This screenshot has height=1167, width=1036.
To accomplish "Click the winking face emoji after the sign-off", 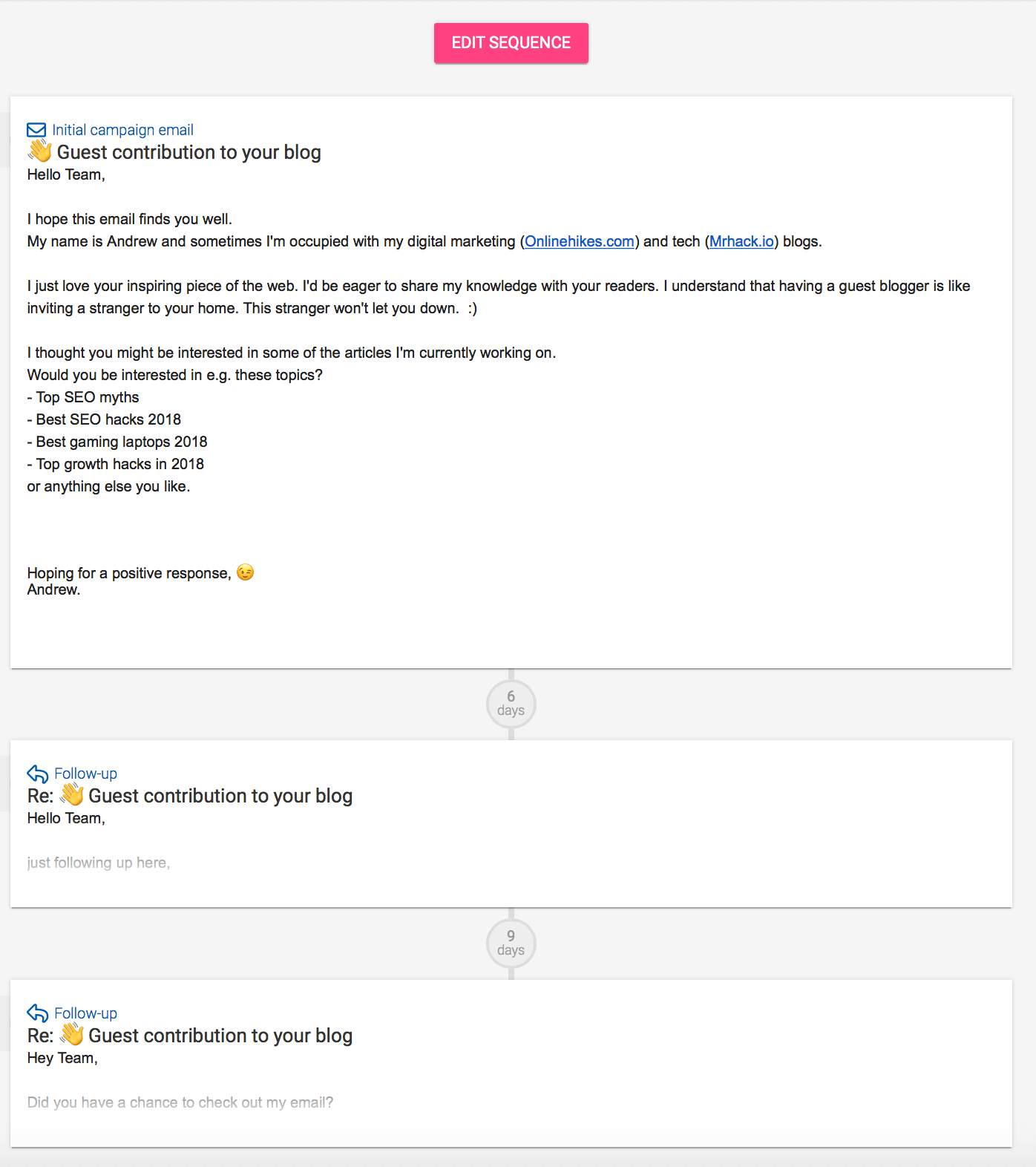I will [x=245, y=572].
